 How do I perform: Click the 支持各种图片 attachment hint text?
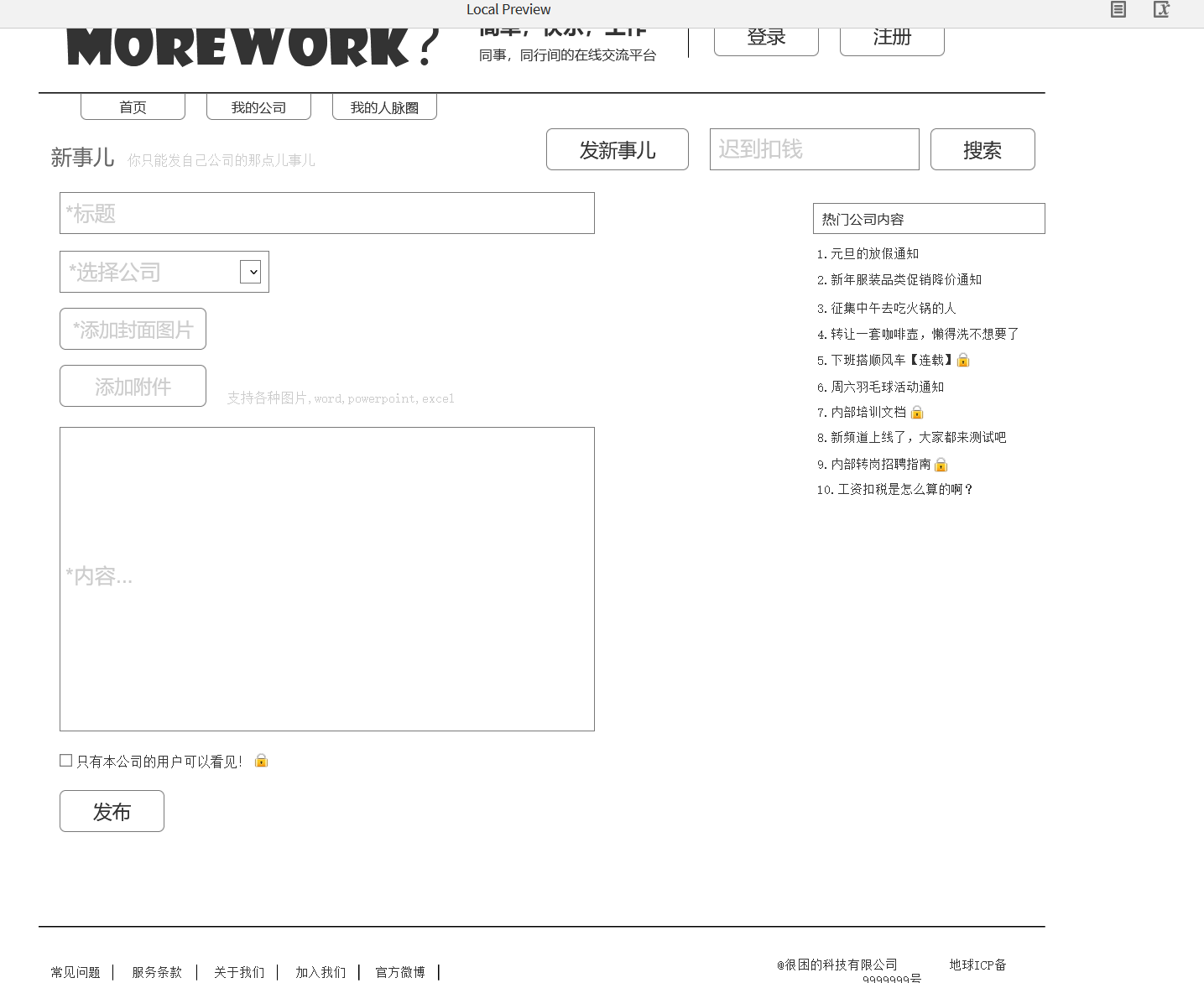tap(341, 398)
